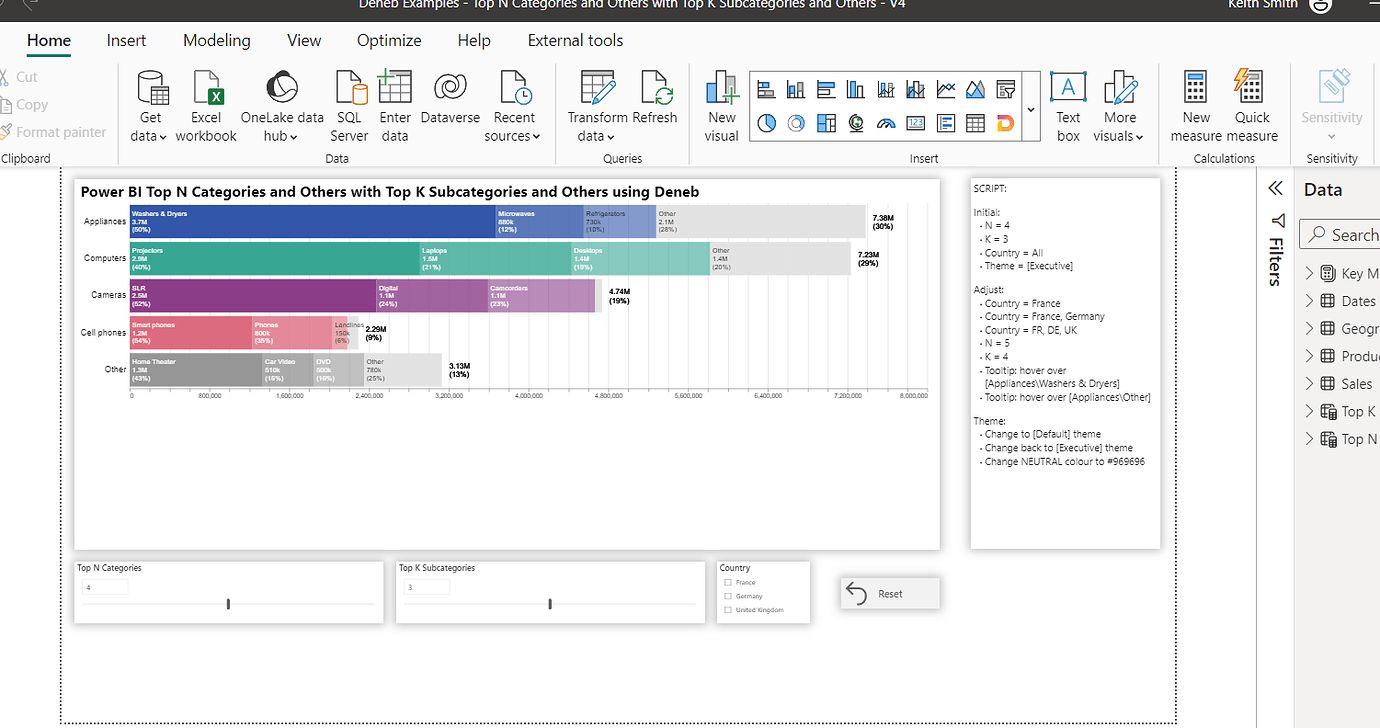
Task: Open SQL Server data source
Action: pyautogui.click(x=350, y=89)
